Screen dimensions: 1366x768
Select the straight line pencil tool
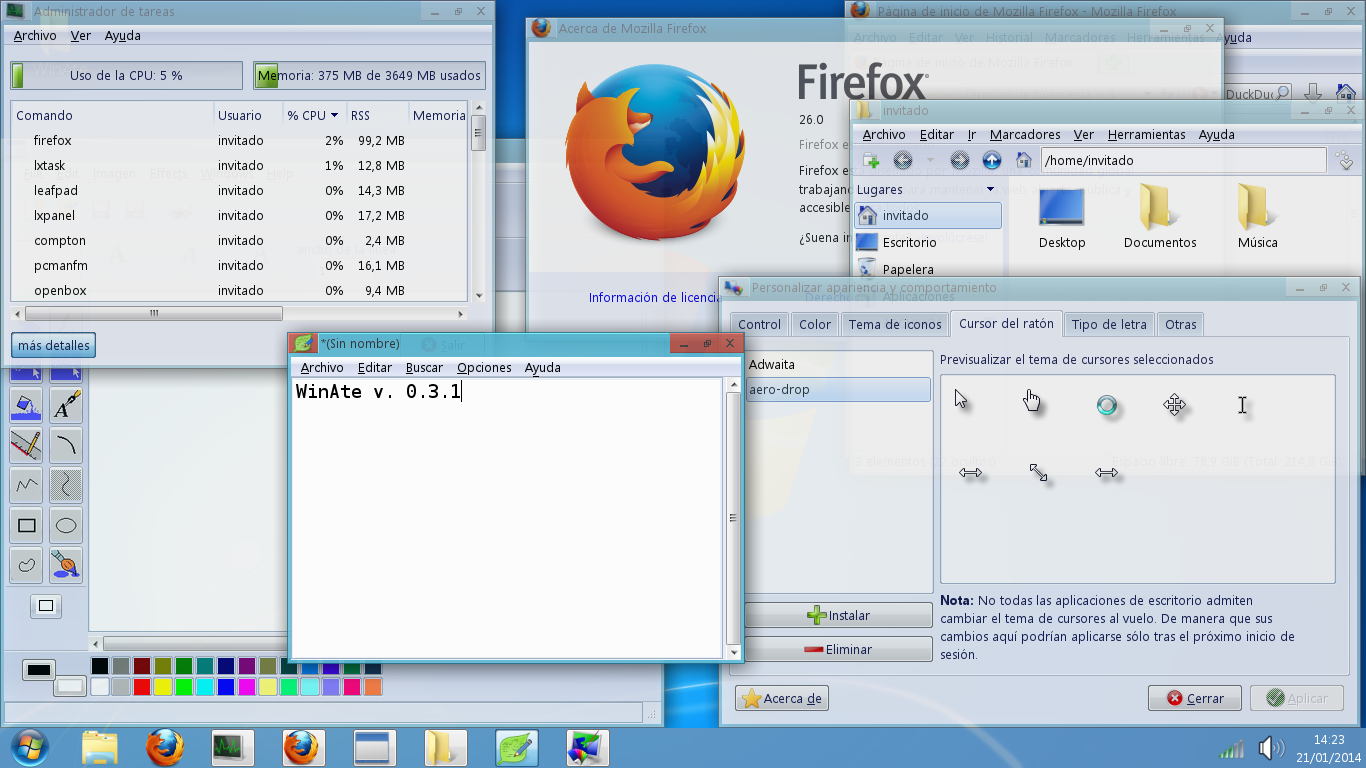click(26, 445)
